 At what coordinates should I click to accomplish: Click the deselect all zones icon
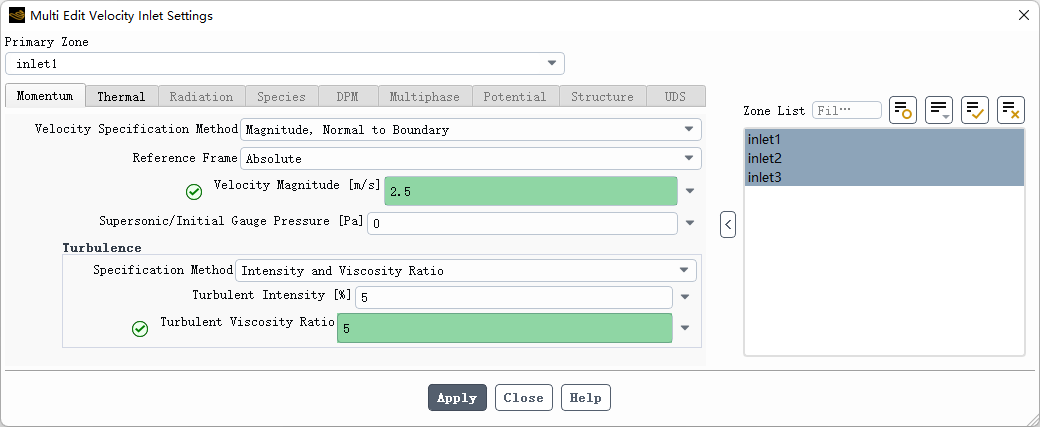(1011, 110)
